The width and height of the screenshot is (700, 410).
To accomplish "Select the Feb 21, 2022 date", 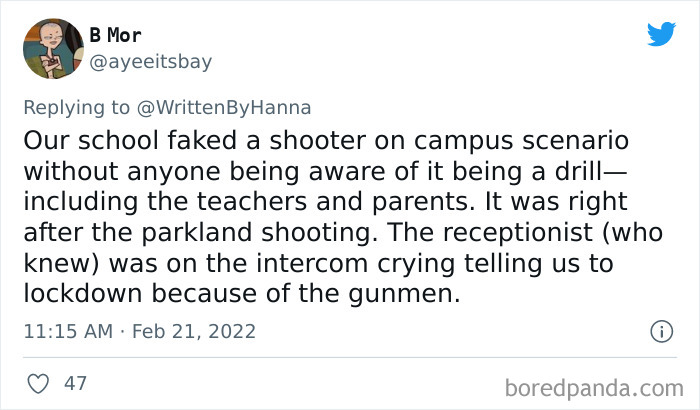I will click(x=195, y=330).
